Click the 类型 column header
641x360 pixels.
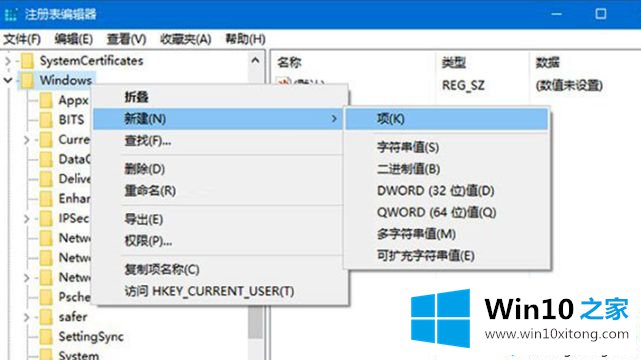pos(482,63)
